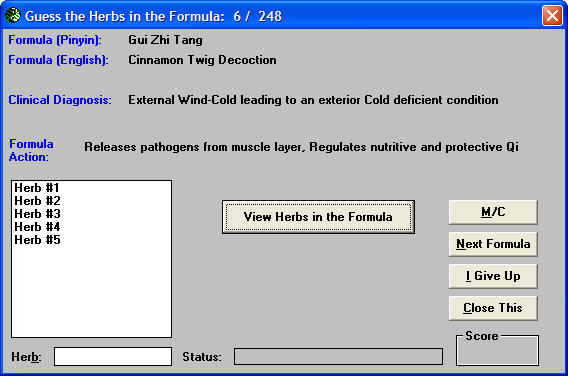Focus the Herb text input field
The image size is (568, 376).
pos(113,356)
